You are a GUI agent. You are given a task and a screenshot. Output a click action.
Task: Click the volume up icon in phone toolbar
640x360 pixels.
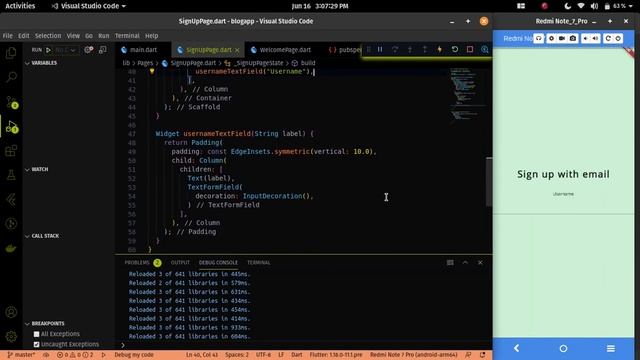tap(596, 38)
